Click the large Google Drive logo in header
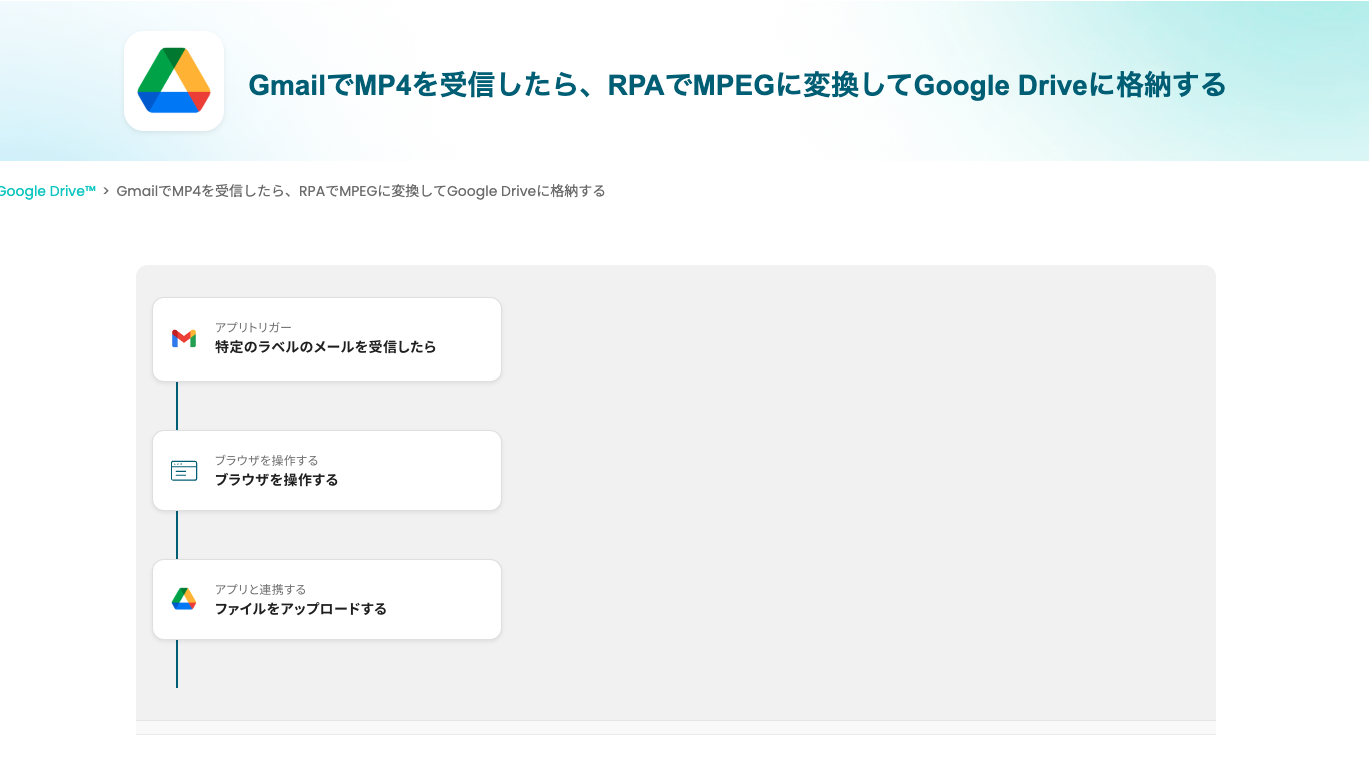Screen dimensions: 1369x770 point(174,81)
